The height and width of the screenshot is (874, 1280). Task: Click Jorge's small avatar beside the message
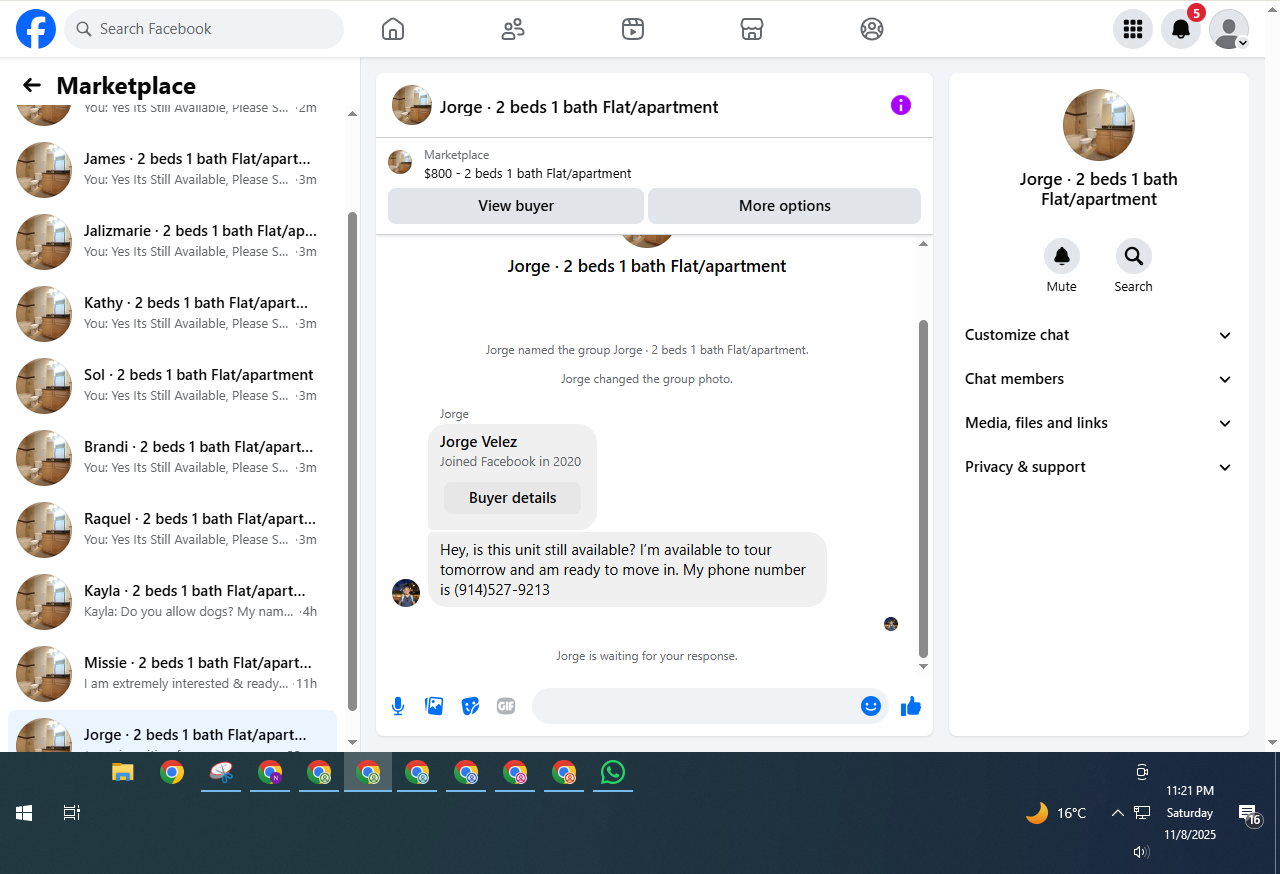406,593
